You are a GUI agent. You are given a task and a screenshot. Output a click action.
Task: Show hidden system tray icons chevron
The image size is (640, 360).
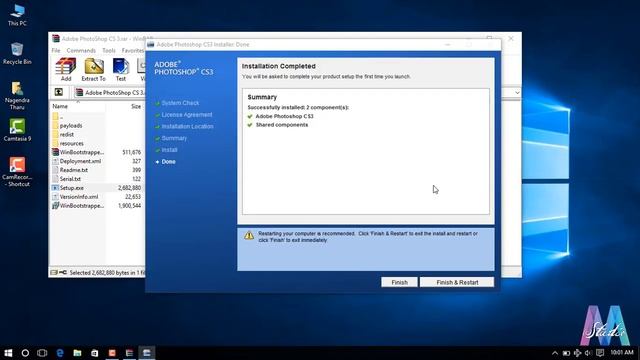click(555, 353)
